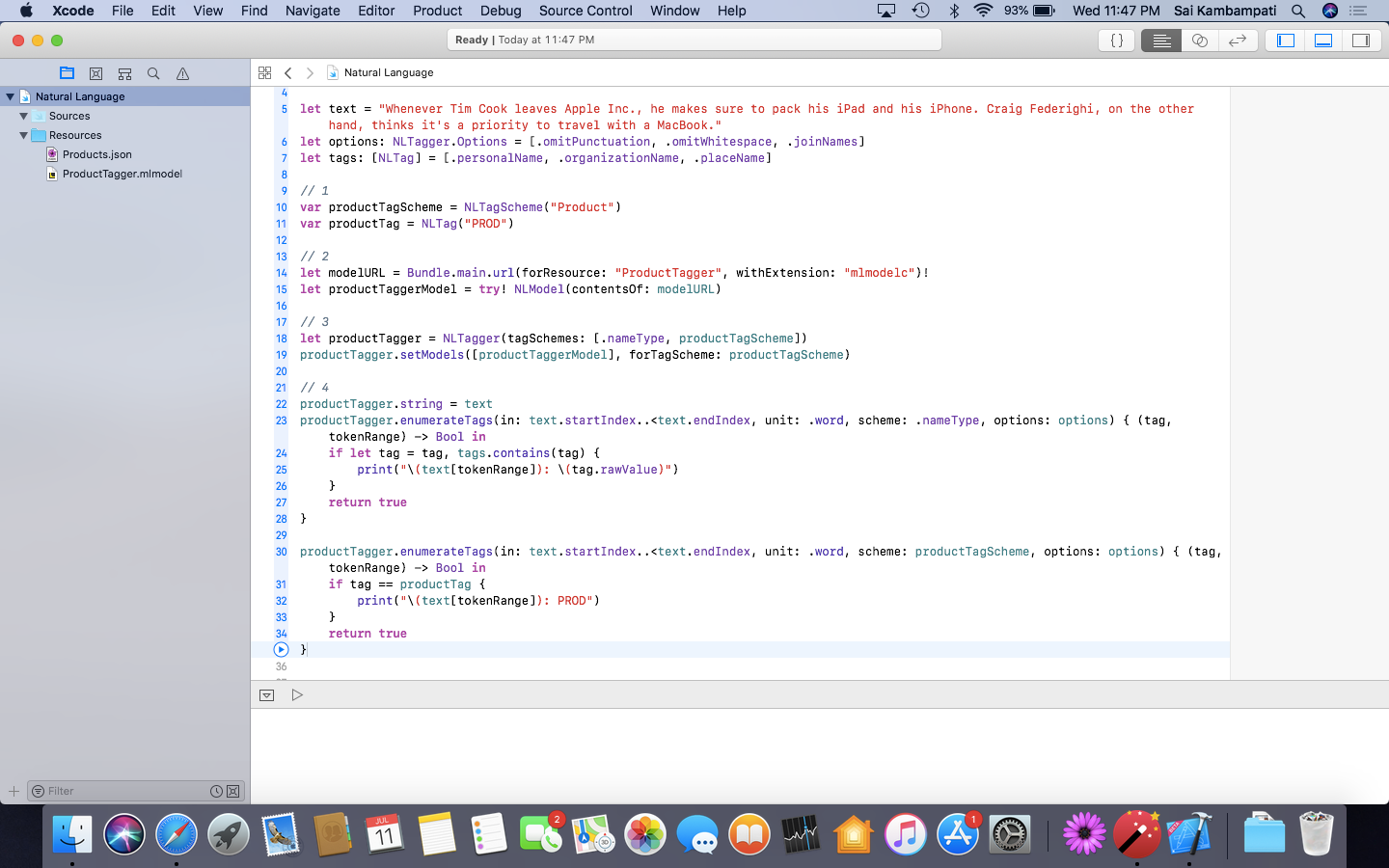Image resolution: width=1389 pixels, height=868 pixels.
Task: Toggle the inspectors panel
Action: pyautogui.click(x=1361, y=41)
